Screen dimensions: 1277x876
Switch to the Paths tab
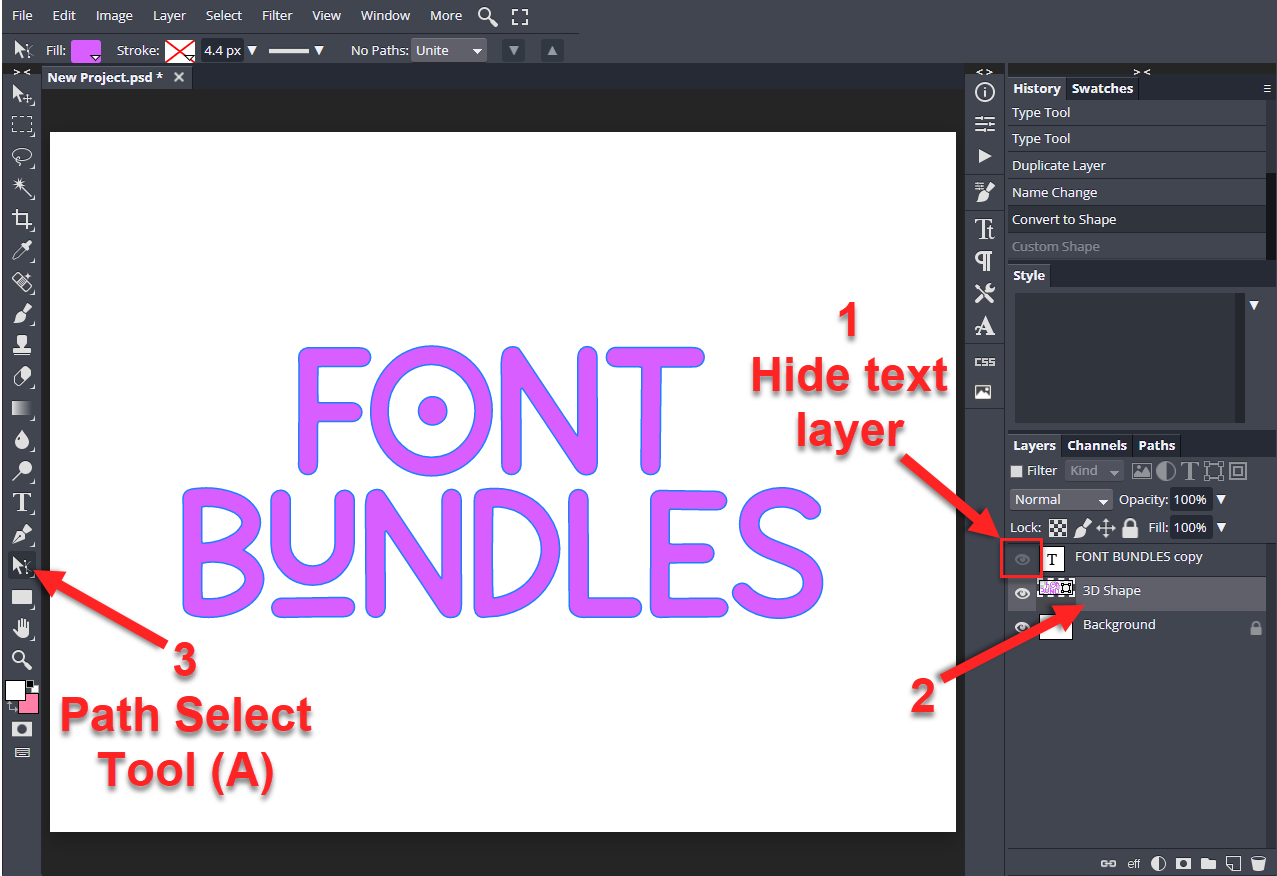(x=1157, y=446)
